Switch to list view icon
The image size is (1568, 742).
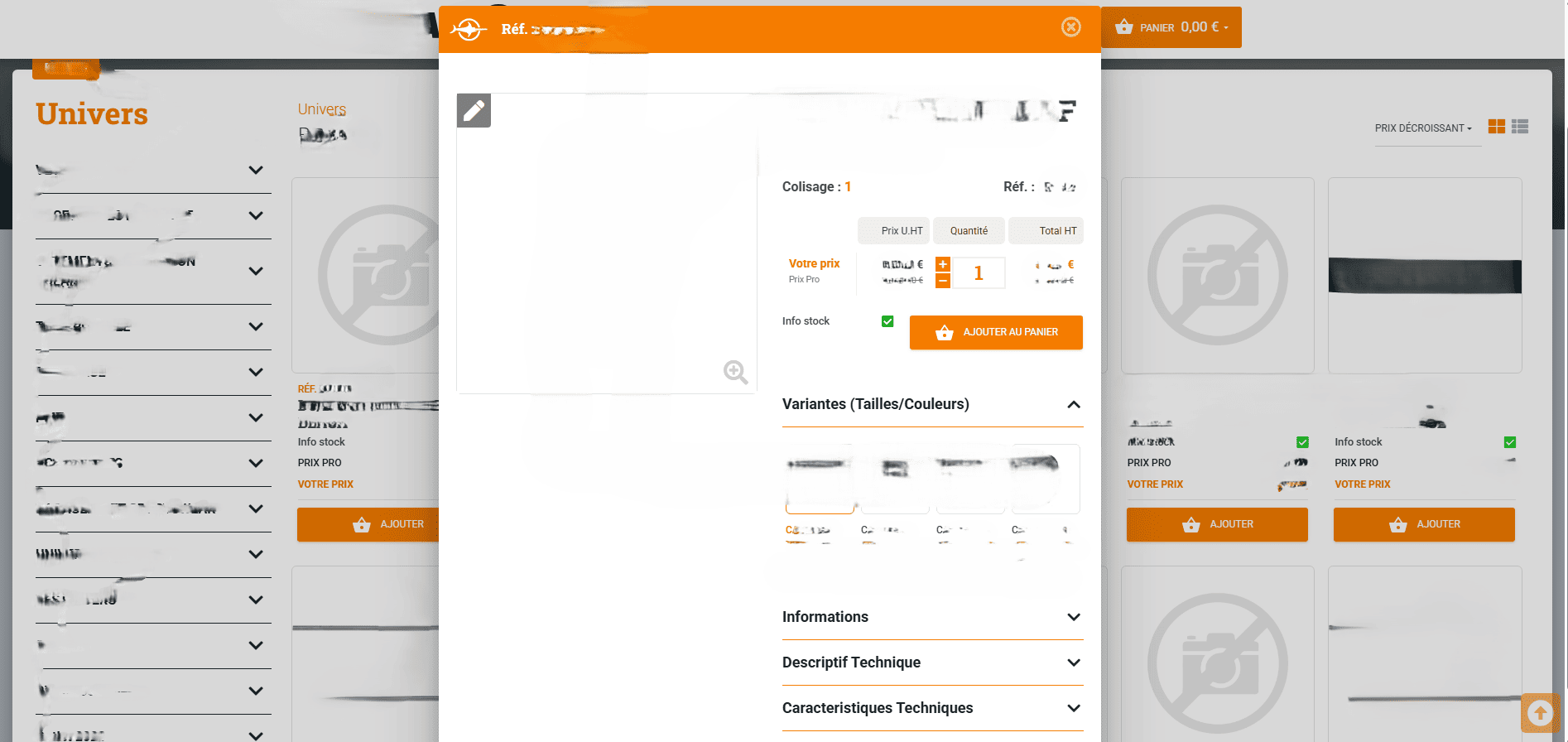click(x=1519, y=127)
